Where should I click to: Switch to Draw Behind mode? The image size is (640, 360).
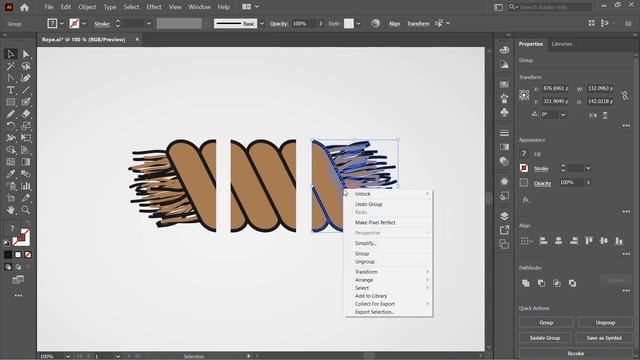18,267
